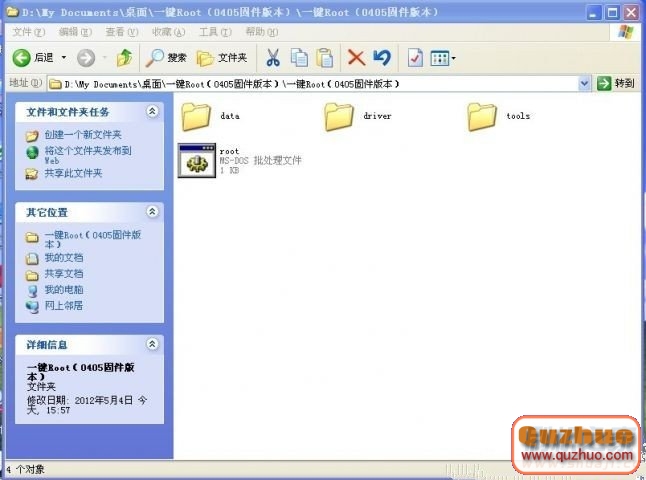Click 创建一个新文件夹 link

(x=83, y=134)
